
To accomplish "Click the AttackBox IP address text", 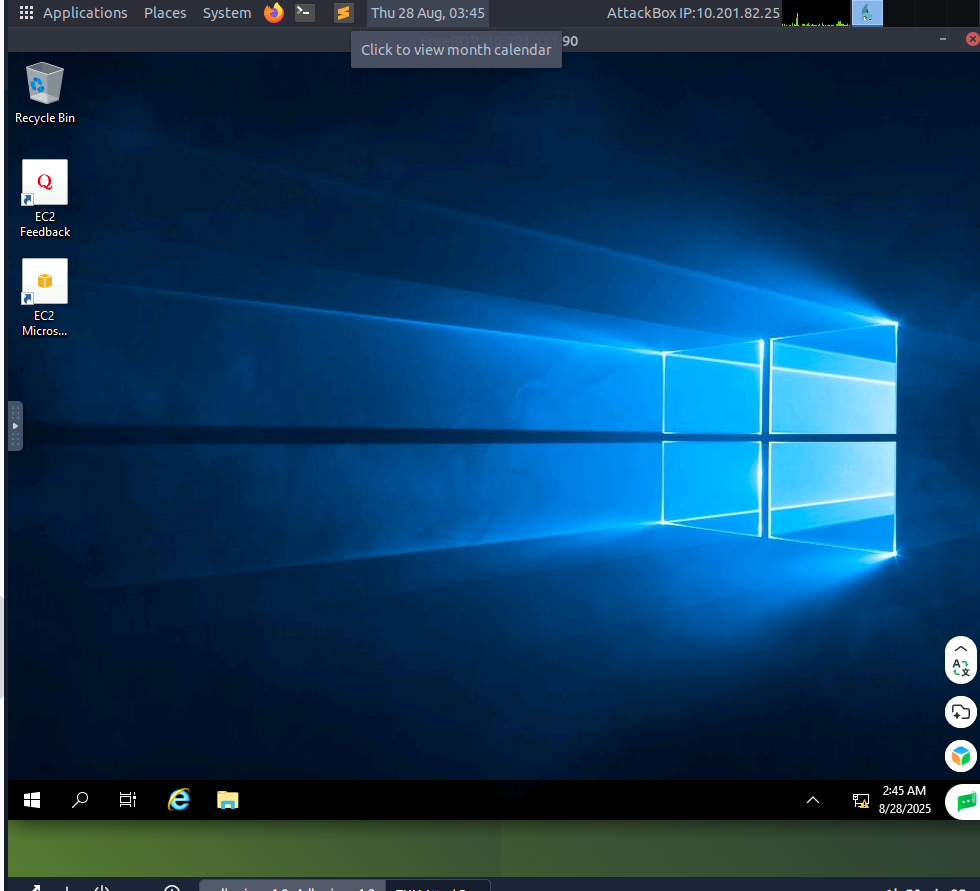I will [693, 12].
